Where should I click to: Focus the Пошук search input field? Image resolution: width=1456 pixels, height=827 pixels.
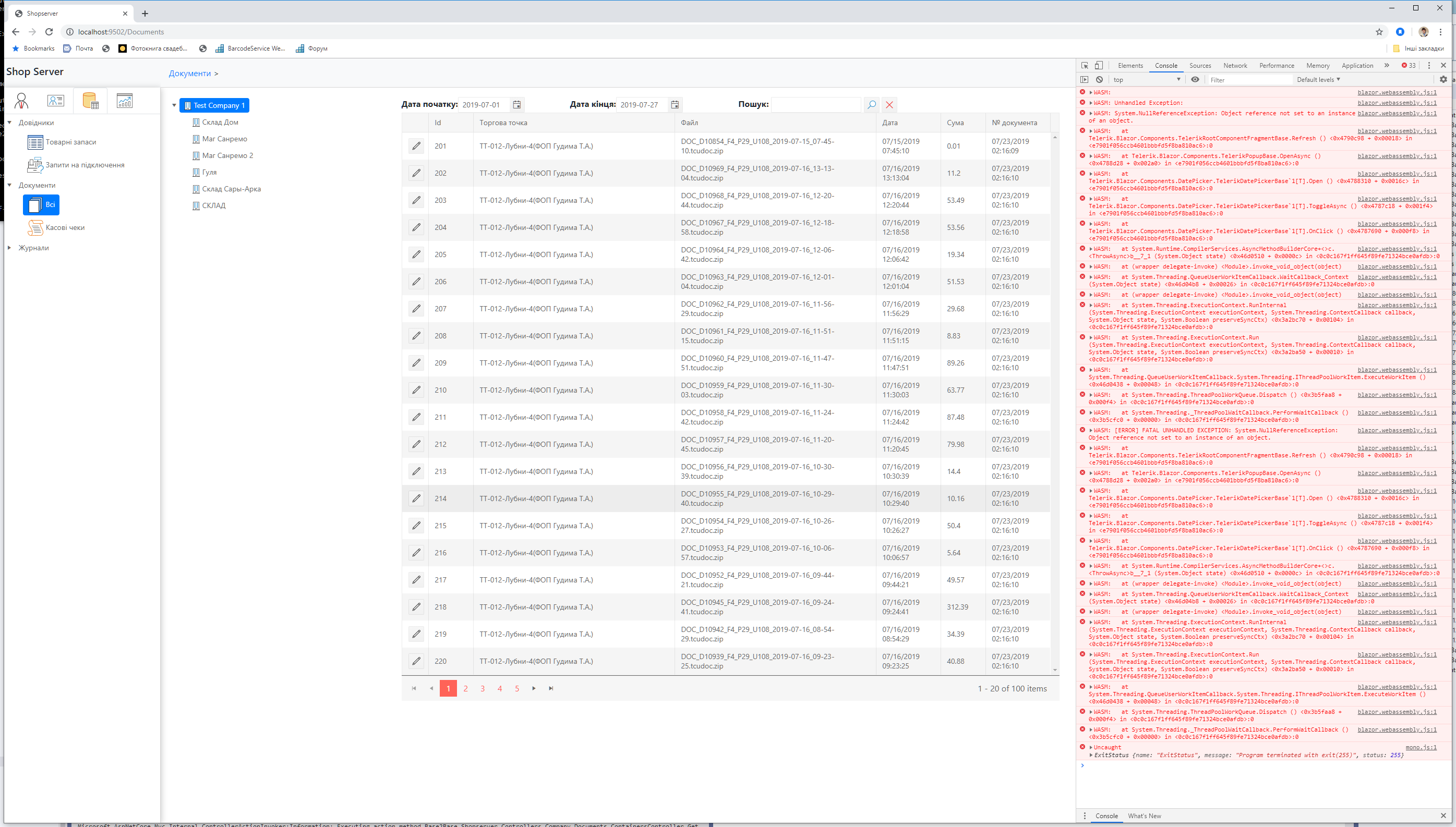point(815,104)
